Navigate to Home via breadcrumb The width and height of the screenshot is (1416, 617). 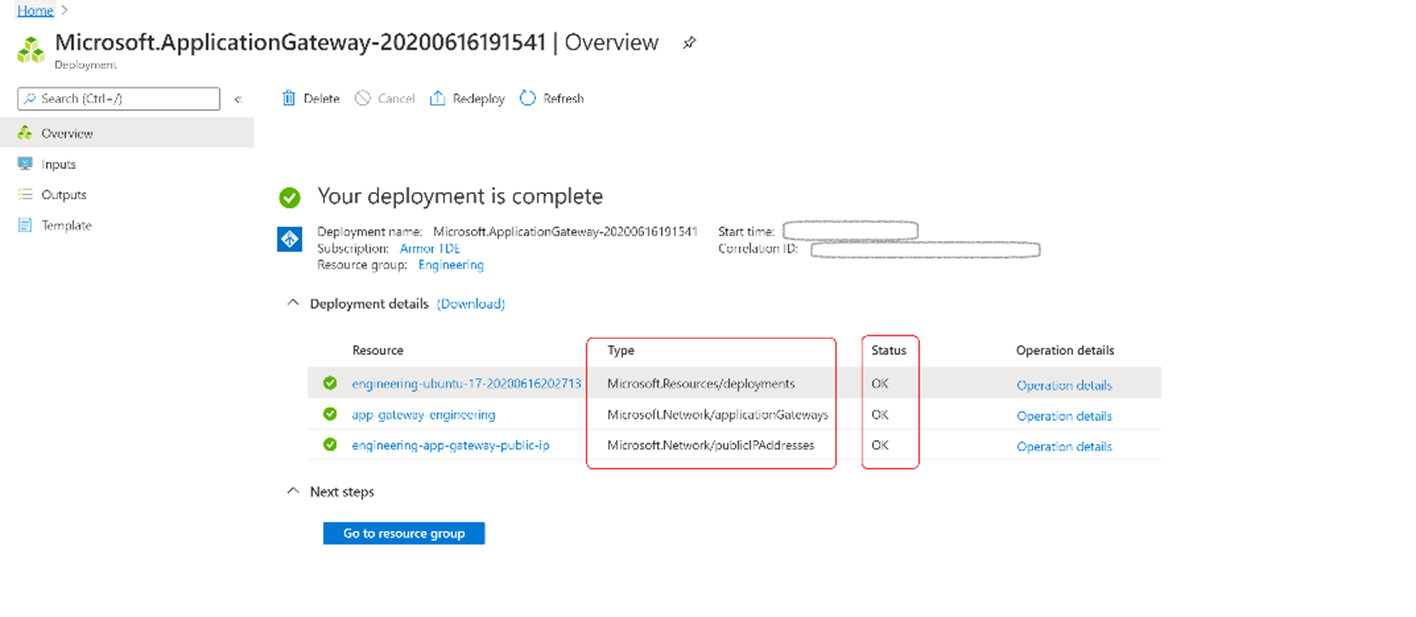pyautogui.click(x=35, y=10)
